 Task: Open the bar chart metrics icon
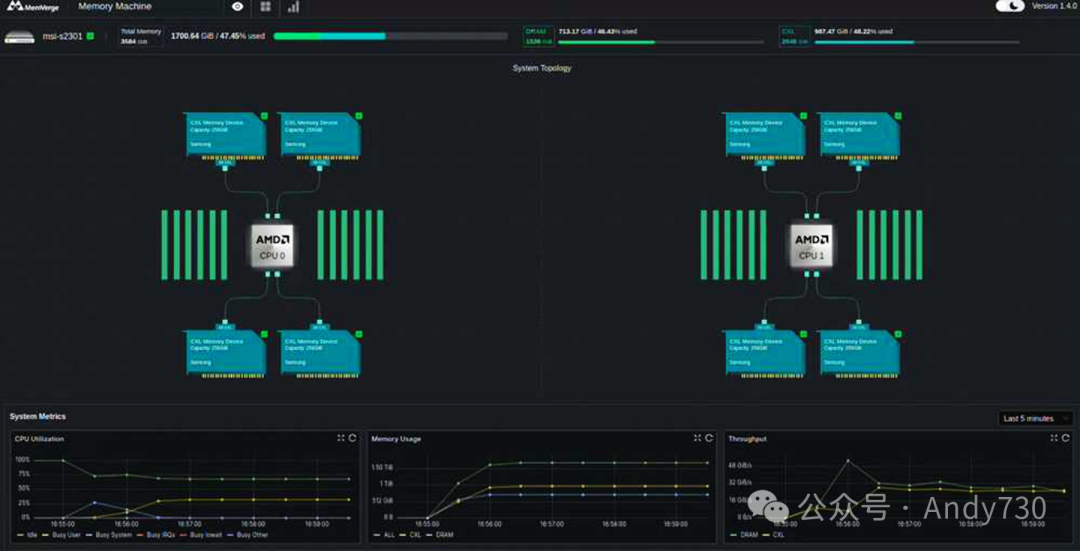(293, 7)
